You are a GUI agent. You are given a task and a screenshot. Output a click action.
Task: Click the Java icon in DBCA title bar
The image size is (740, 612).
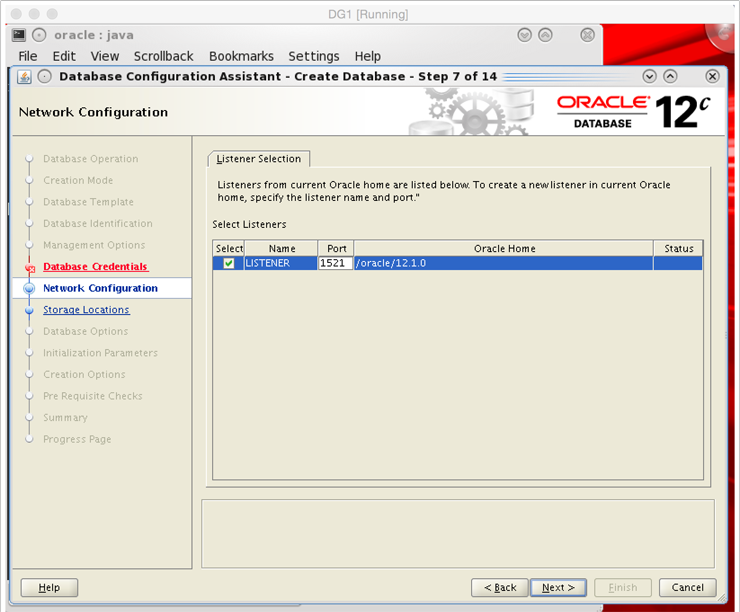pos(24,76)
